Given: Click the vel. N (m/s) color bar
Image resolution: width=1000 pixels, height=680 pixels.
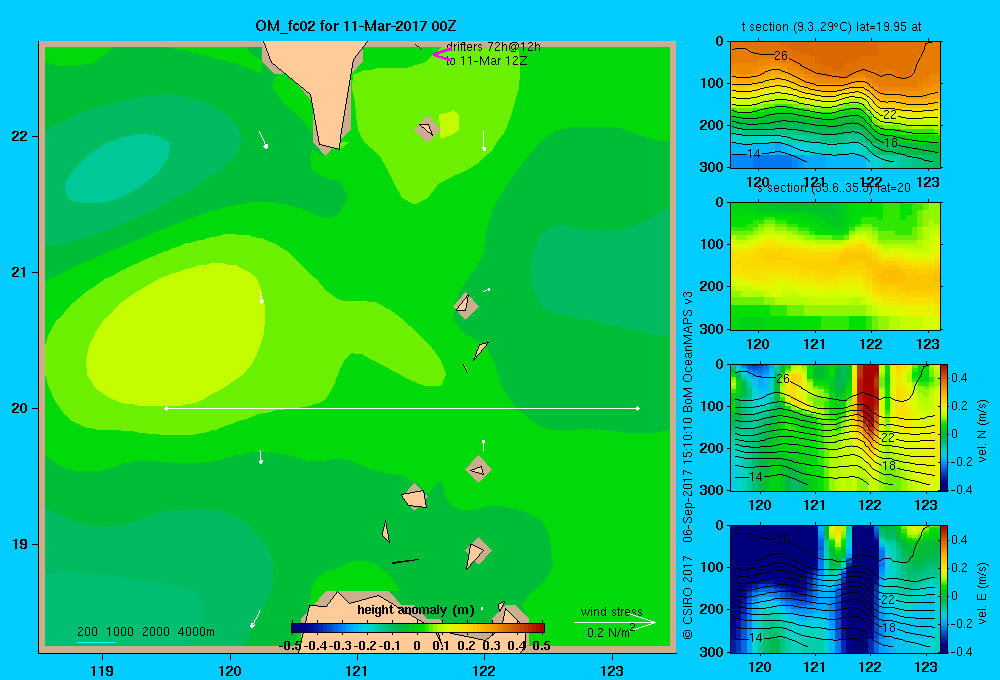Looking at the screenshot, I should pyautogui.click(x=945, y=427).
